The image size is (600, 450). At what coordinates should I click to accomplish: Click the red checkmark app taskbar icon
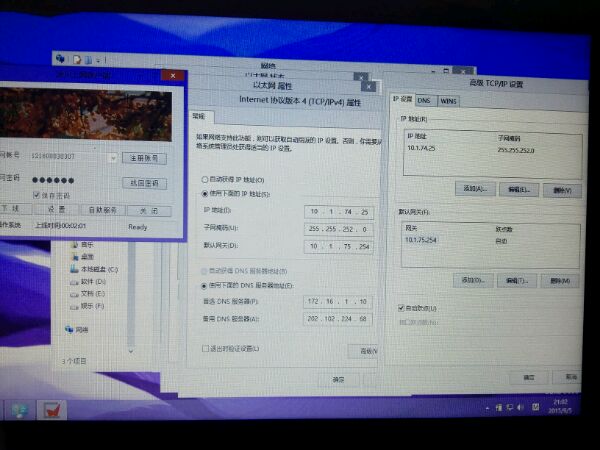pyautogui.click(x=52, y=410)
